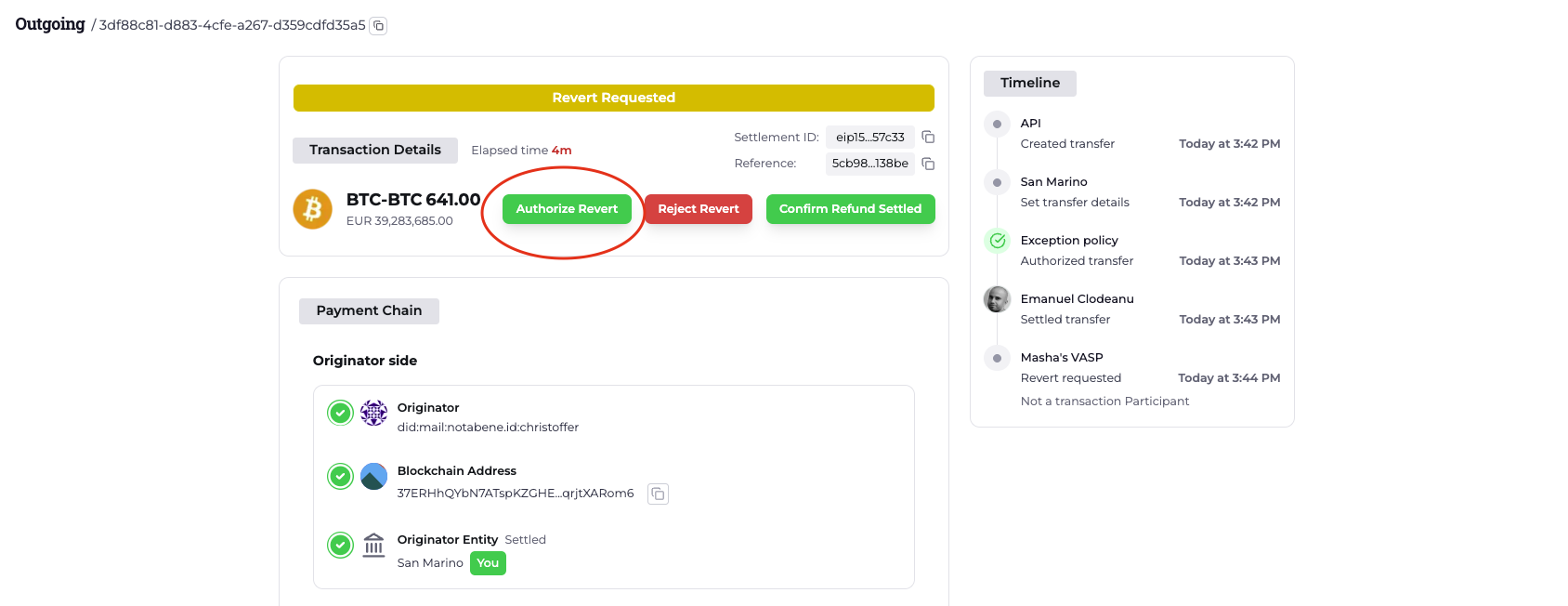Go back to the Outgoing list

click(x=50, y=24)
